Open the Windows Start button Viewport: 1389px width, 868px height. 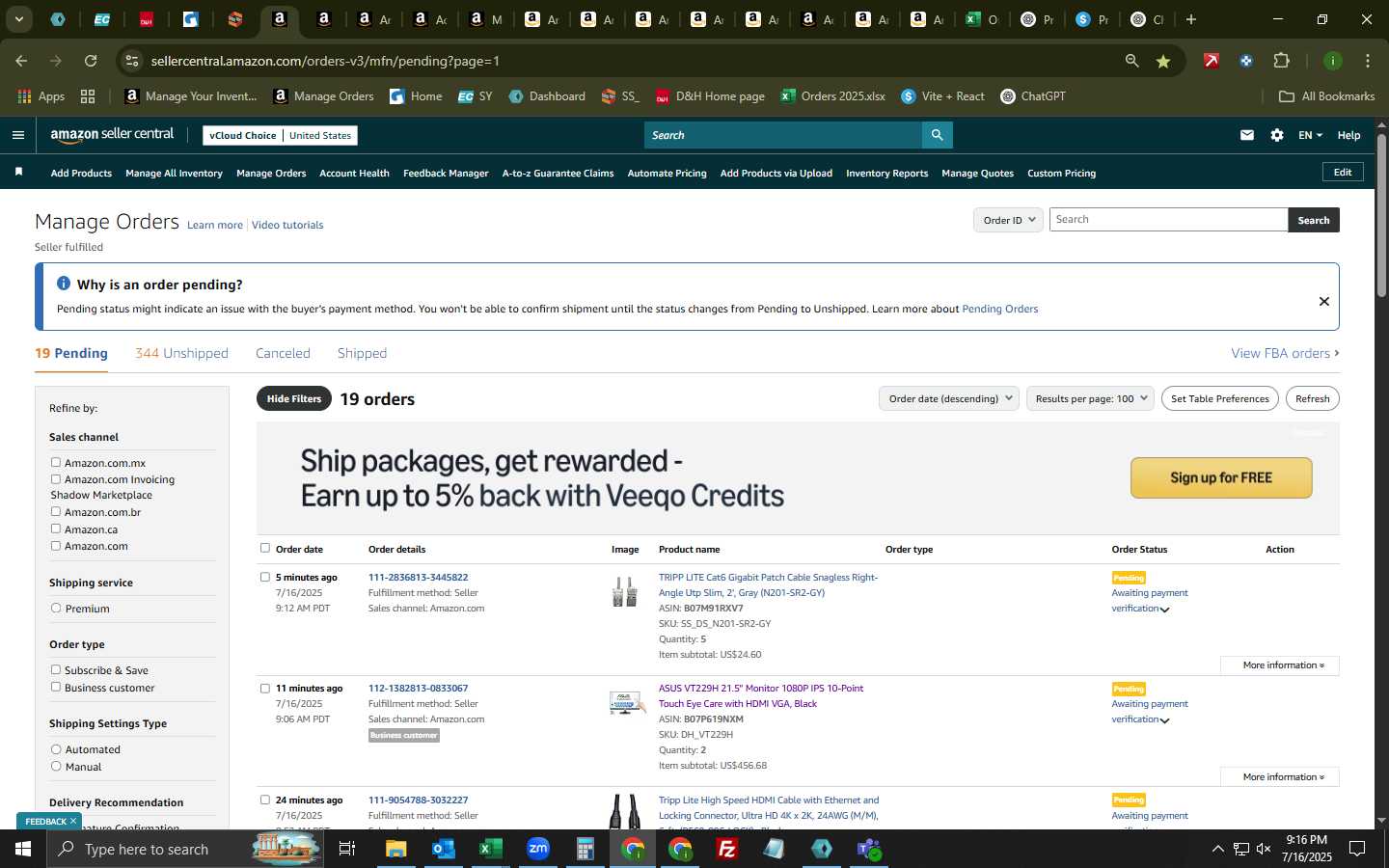click(23, 849)
